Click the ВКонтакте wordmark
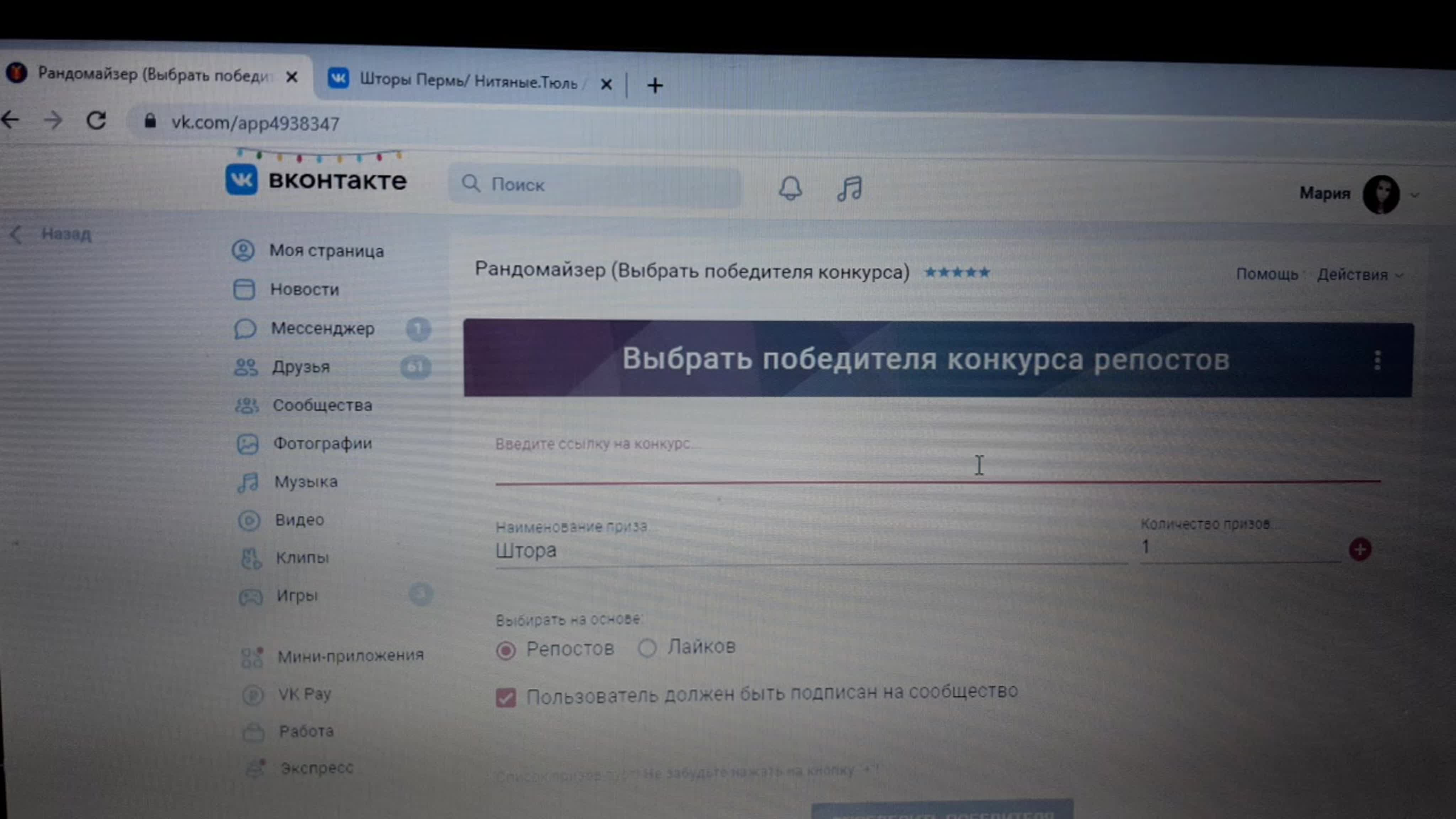 coord(337,181)
